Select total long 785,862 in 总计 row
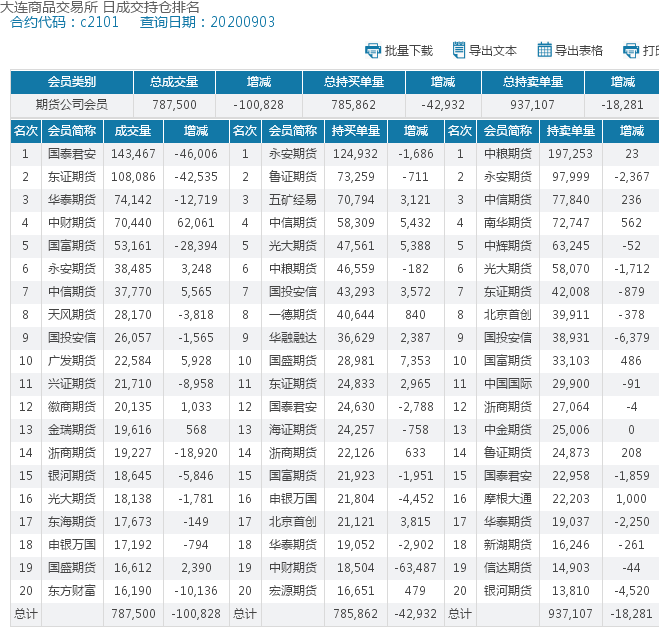The image size is (659, 629). tap(356, 614)
